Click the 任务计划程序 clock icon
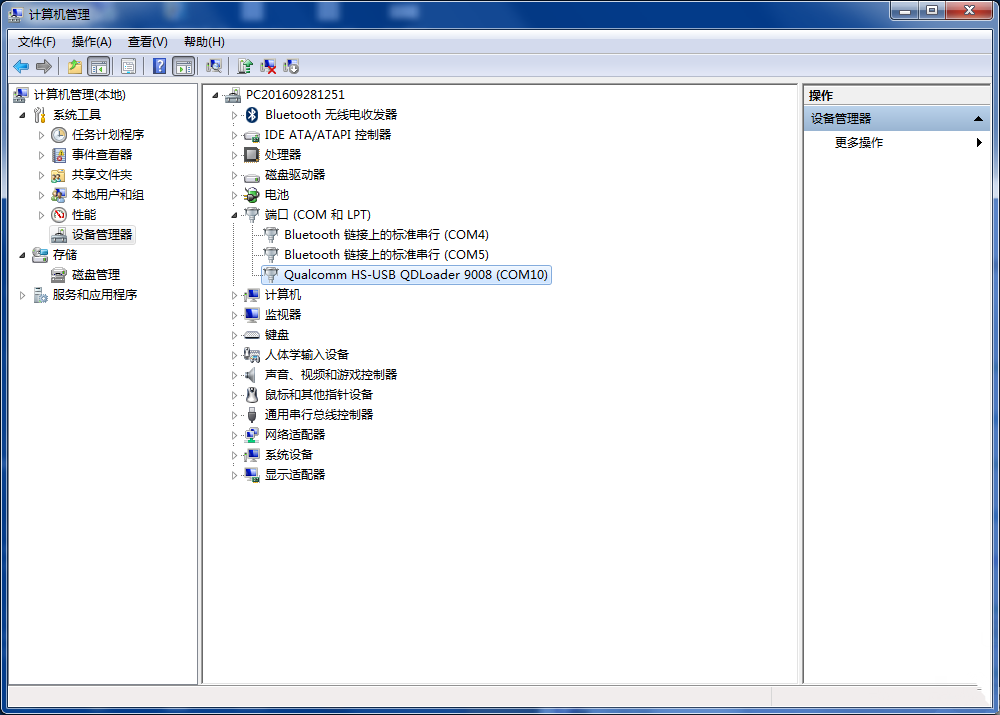1000x715 pixels. coord(59,135)
